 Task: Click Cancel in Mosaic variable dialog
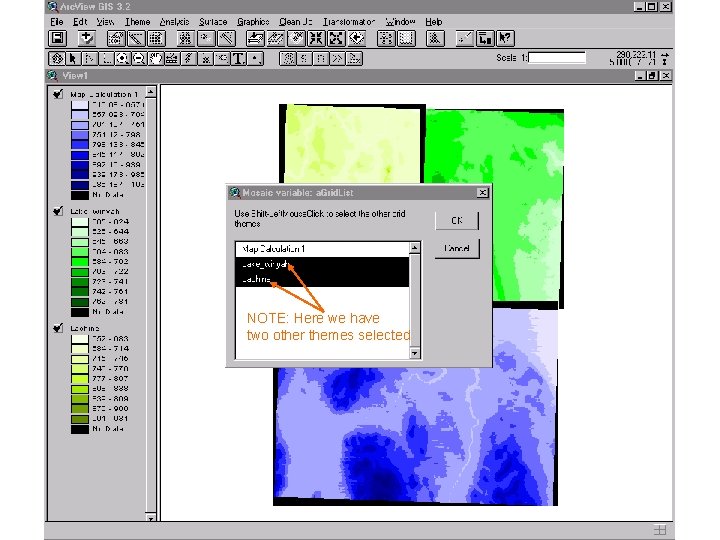coord(457,248)
